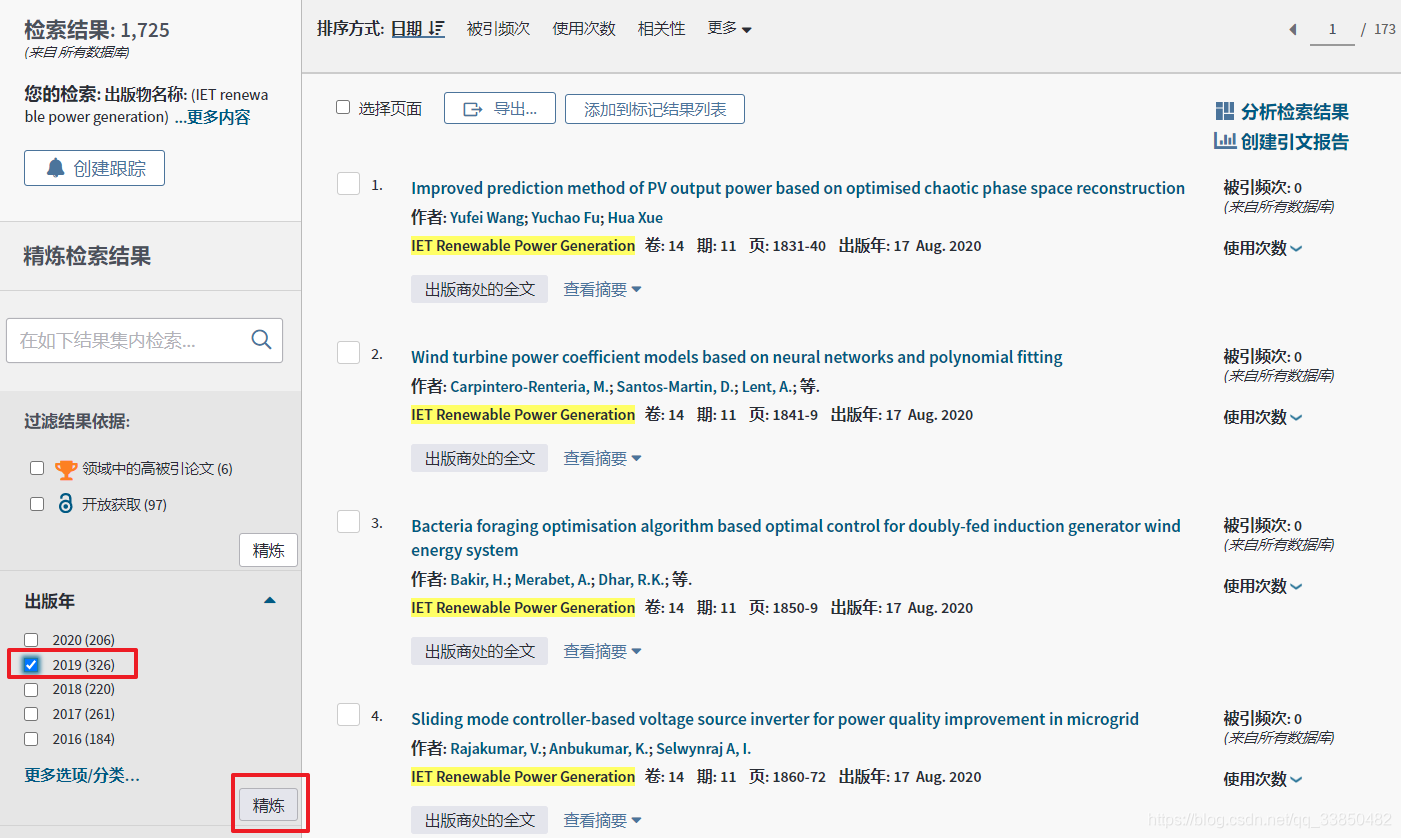This screenshot has width=1401, height=838.
Task: Check publication year 2020
Action: pyautogui.click(x=31, y=640)
